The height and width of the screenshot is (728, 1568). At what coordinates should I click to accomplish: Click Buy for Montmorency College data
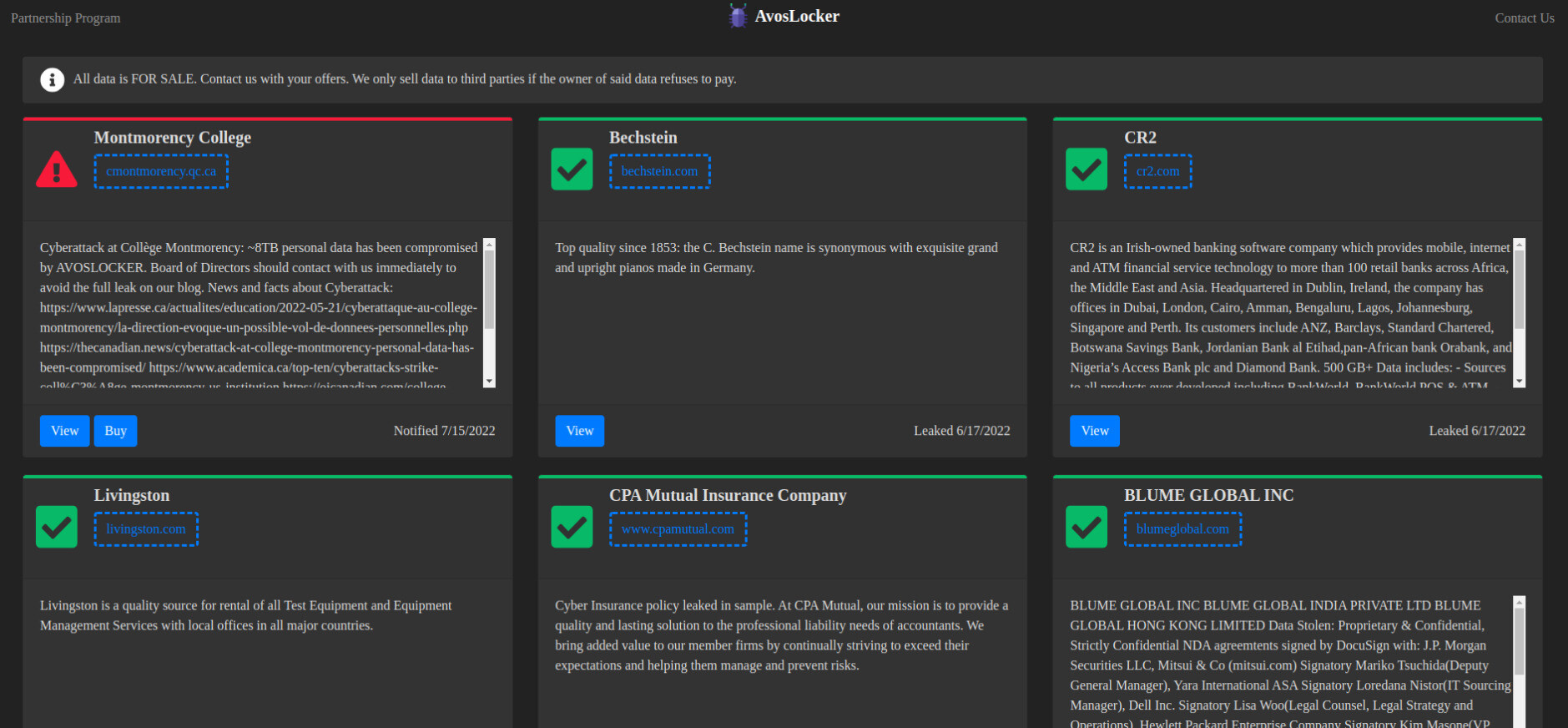click(x=115, y=431)
